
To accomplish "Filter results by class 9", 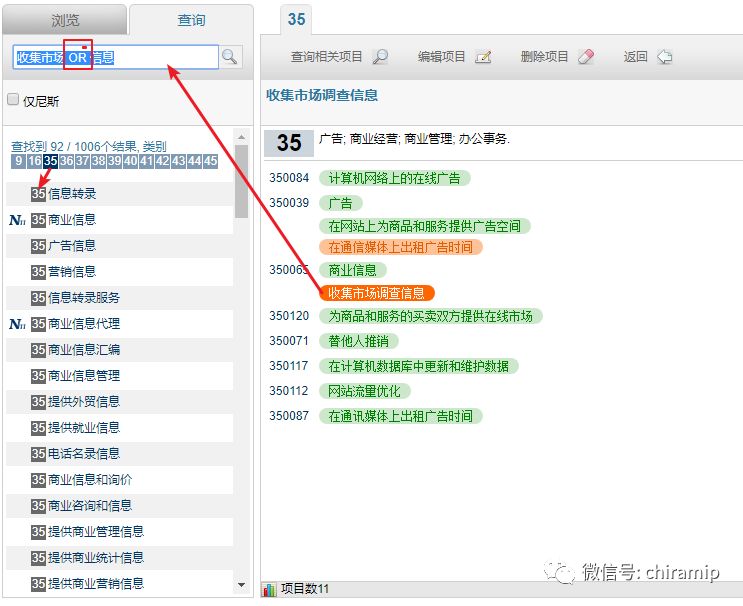I will (x=18, y=161).
